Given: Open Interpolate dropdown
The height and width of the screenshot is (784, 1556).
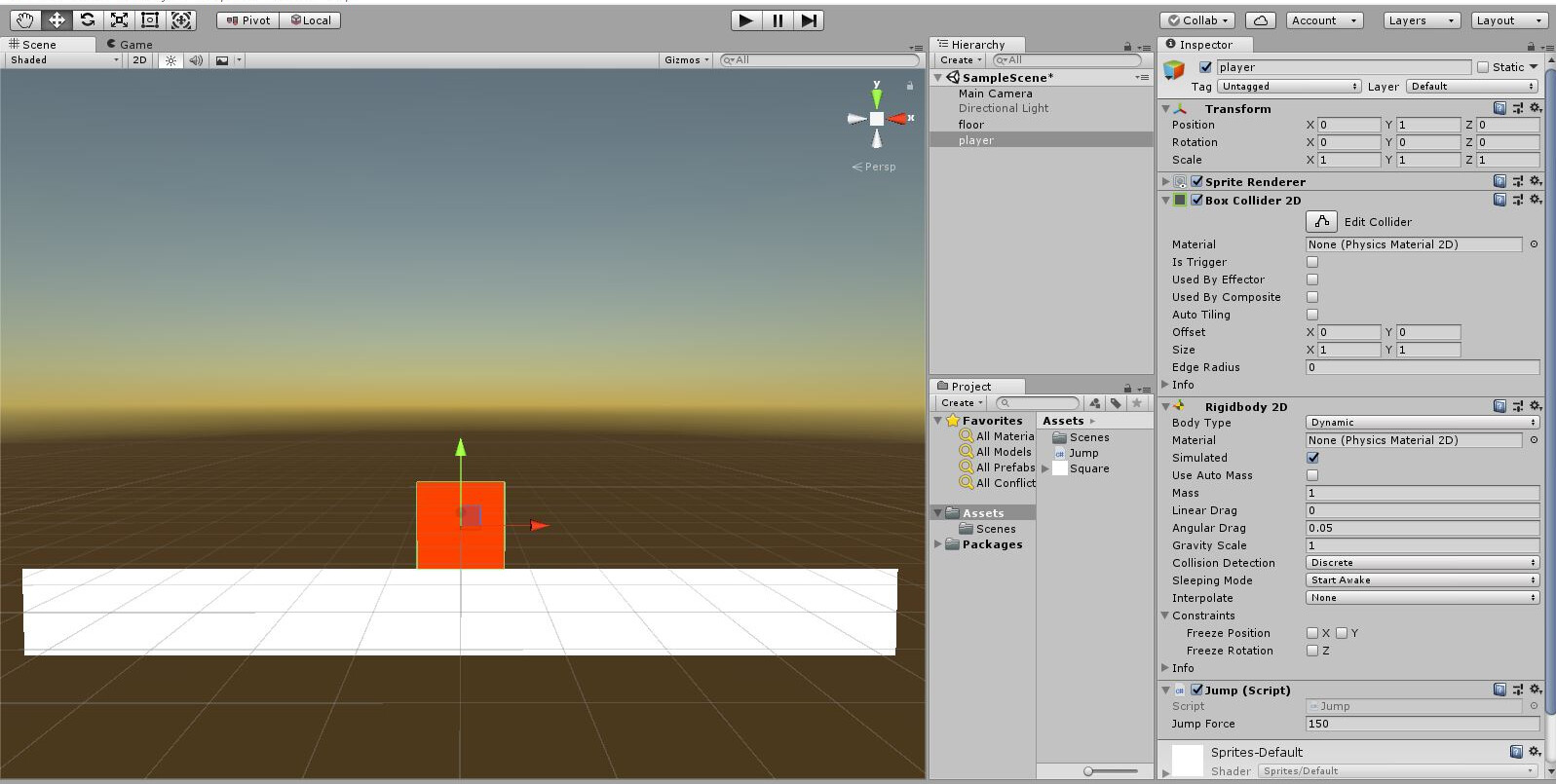Looking at the screenshot, I should (x=1423, y=598).
